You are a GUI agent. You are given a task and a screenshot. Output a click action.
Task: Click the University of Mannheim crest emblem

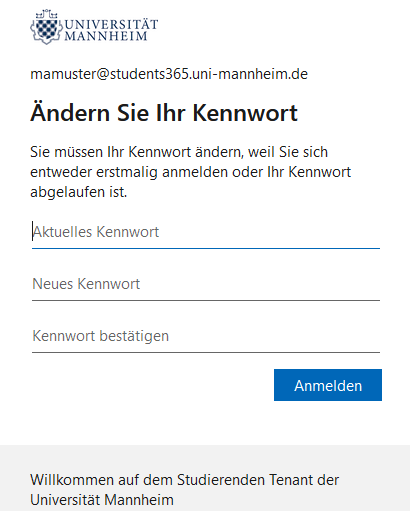pyautogui.click(x=46, y=27)
